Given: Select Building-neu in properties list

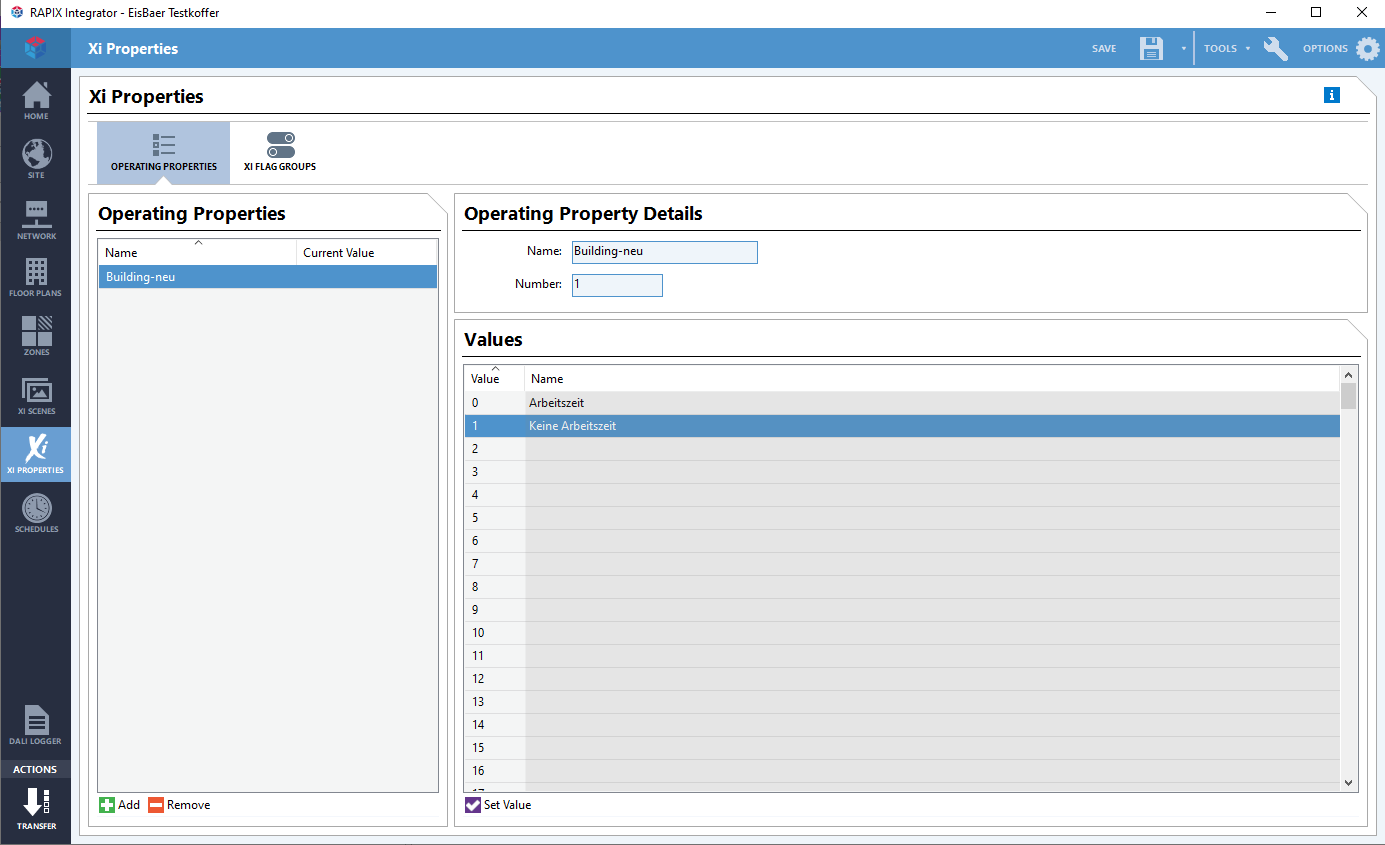Looking at the screenshot, I should click(x=268, y=277).
